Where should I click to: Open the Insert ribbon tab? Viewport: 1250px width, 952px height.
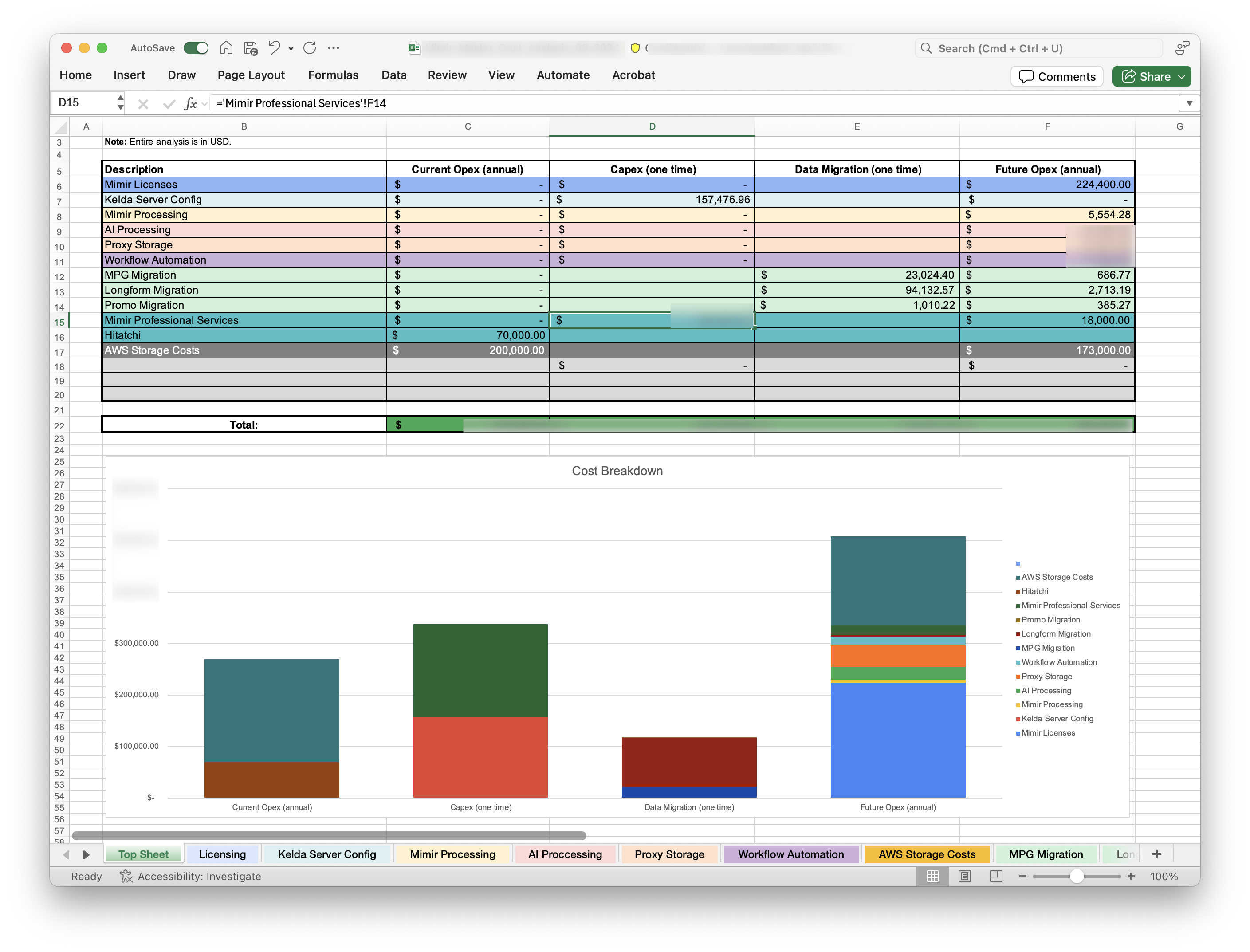(129, 75)
